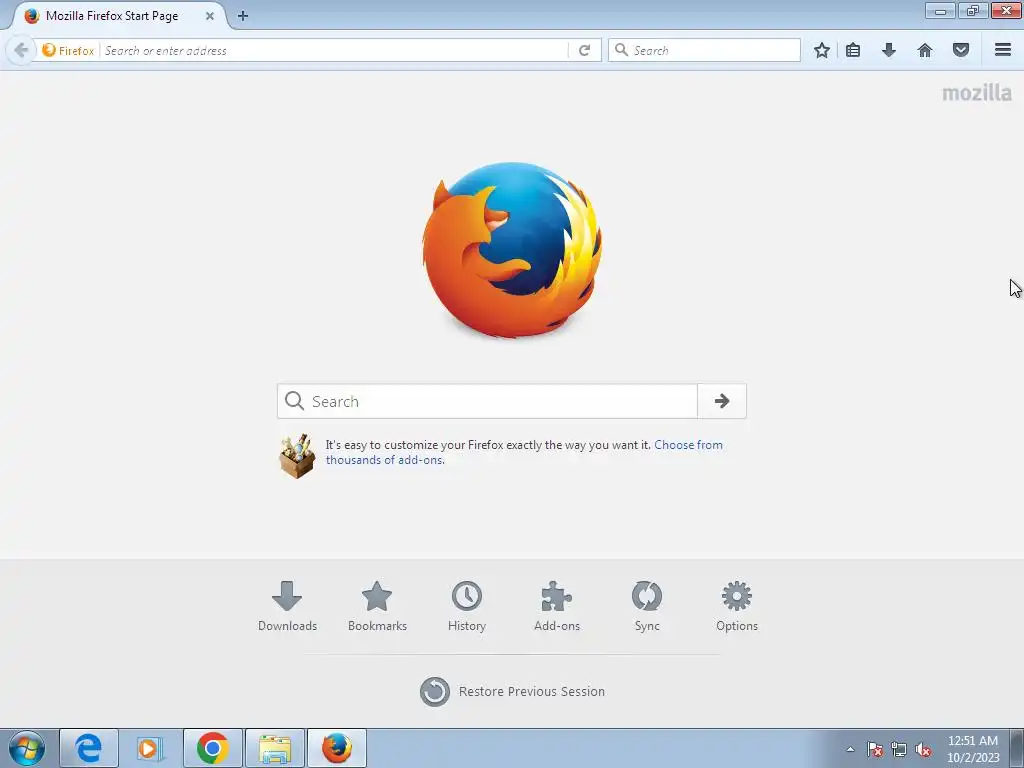The width and height of the screenshot is (1024, 768).
Task: Click the muted volume tray icon
Action: click(923, 749)
